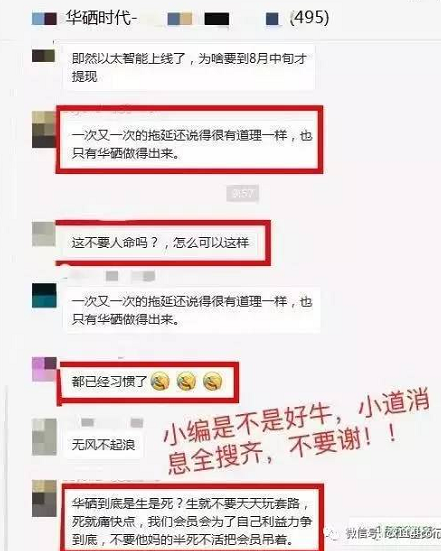
Task: Click the small avatar left of group title
Action: click(44, 19)
